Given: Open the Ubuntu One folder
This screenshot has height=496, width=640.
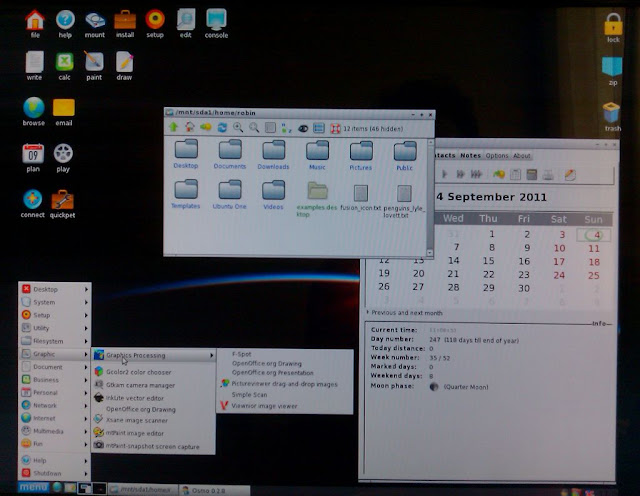Looking at the screenshot, I should click(x=229, y=195).
